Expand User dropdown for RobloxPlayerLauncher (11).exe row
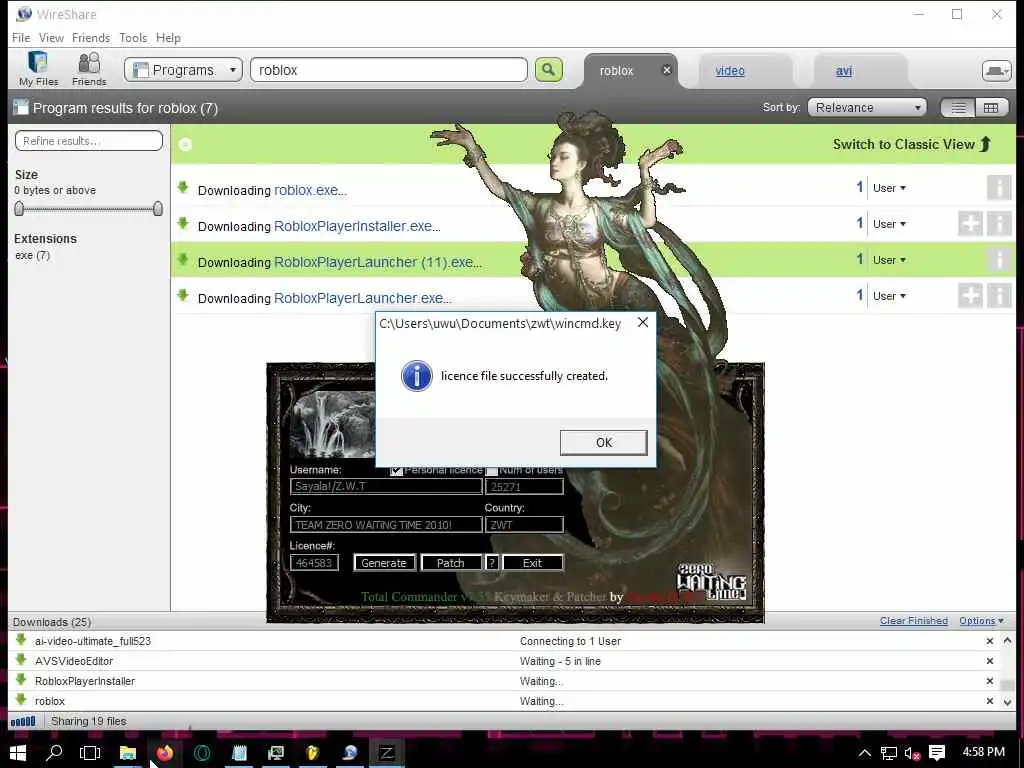 click(889, 260)
